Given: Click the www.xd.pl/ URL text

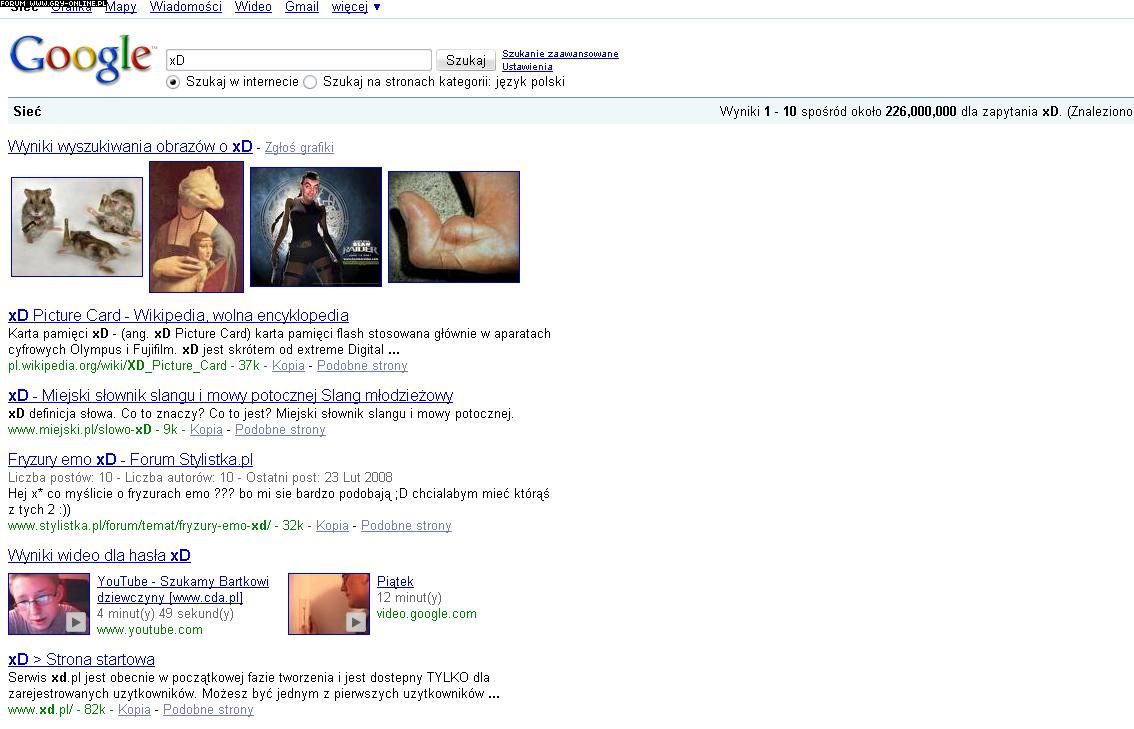Looking at the screenshot, I should pos(40,710).
